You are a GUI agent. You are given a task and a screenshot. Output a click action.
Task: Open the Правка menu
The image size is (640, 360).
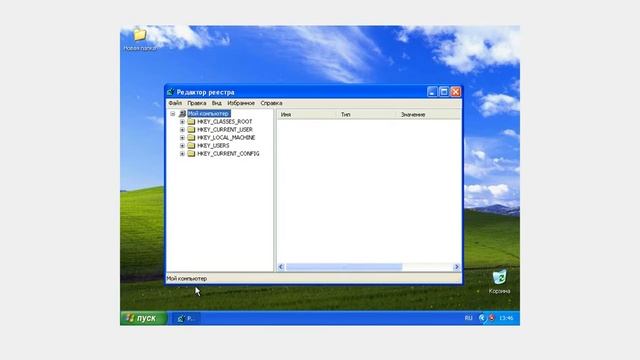197,103
